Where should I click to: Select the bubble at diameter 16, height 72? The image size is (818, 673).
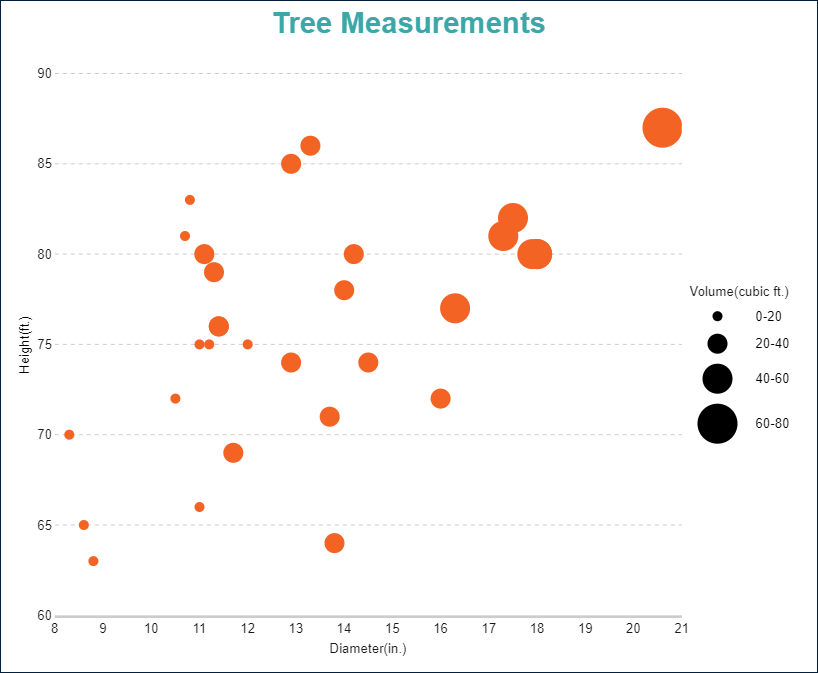point(440,399)
